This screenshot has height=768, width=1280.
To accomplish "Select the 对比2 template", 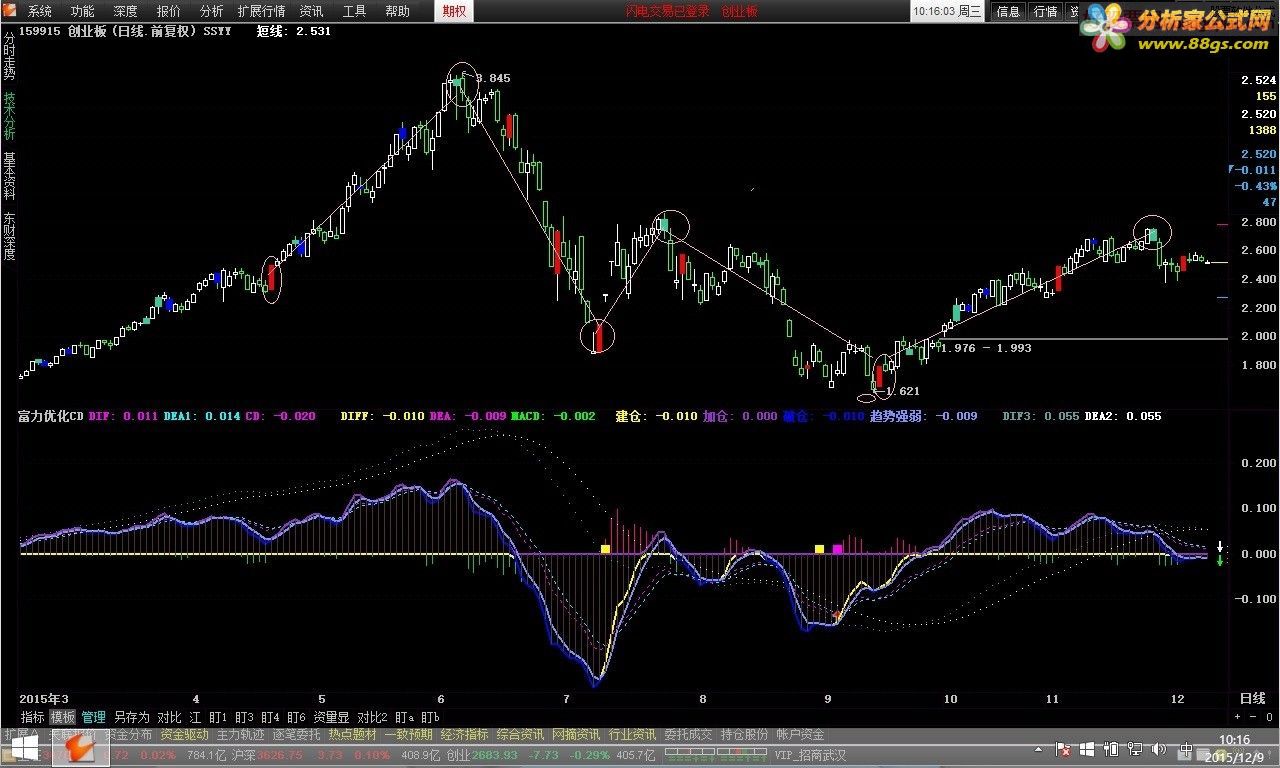I will coord(372,717).
